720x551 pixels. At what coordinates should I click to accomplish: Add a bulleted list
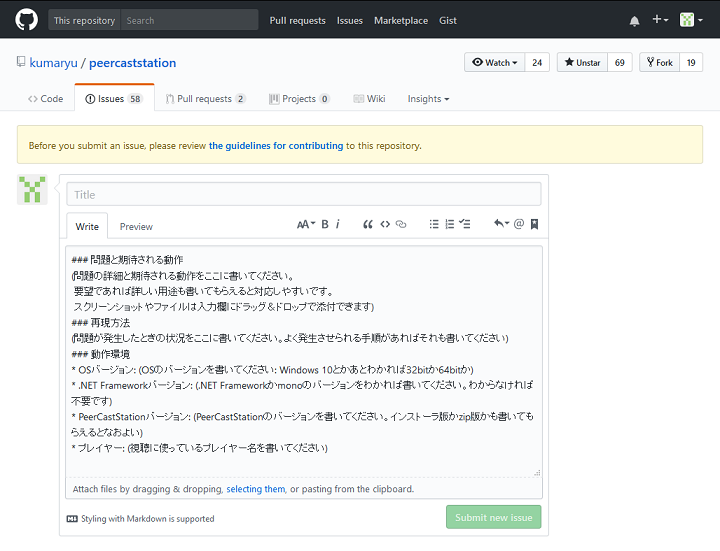[434, 224]
